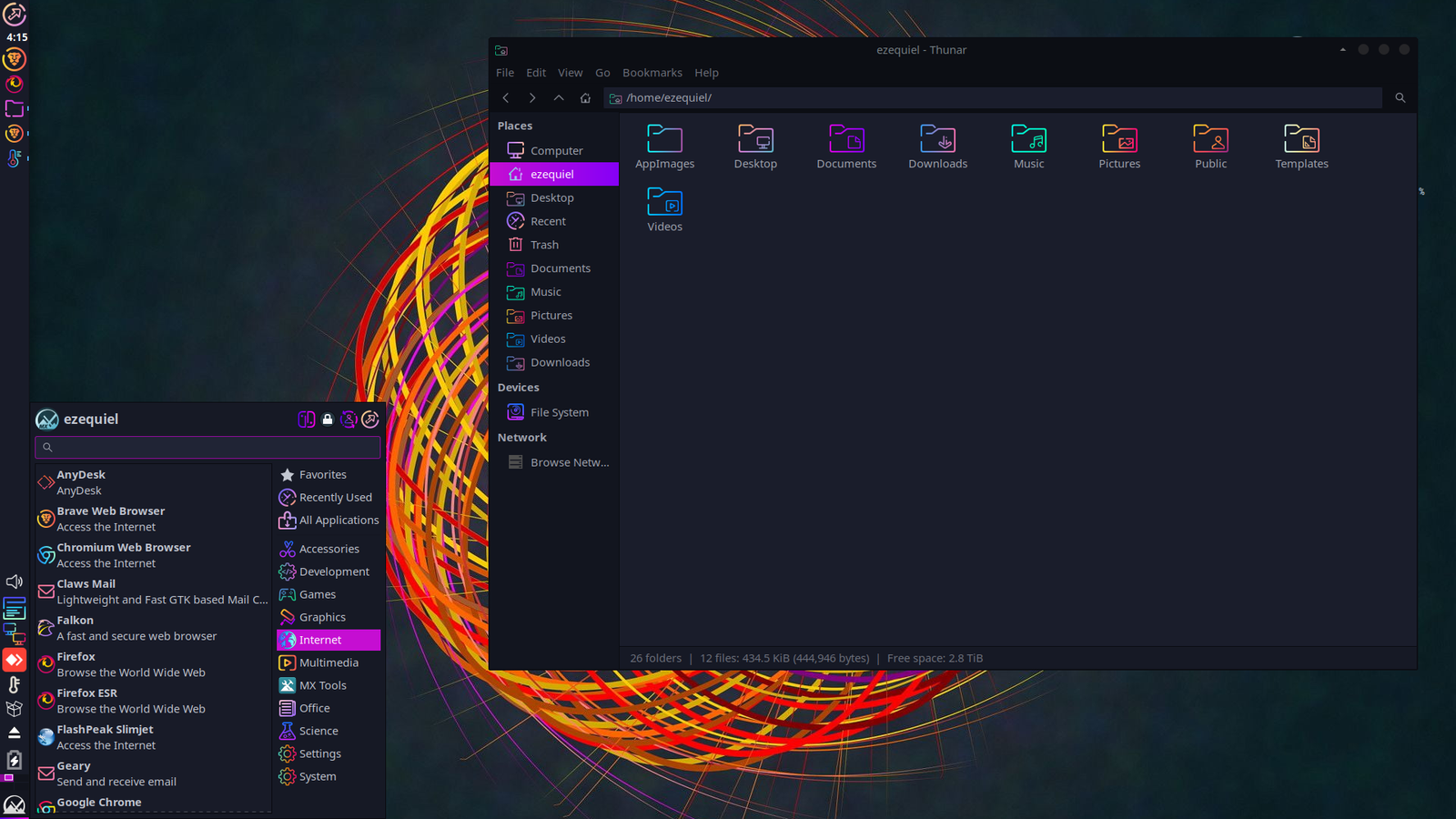Click log out icon in application menu header
1456x819 pixels.
(x=369, y=419)
